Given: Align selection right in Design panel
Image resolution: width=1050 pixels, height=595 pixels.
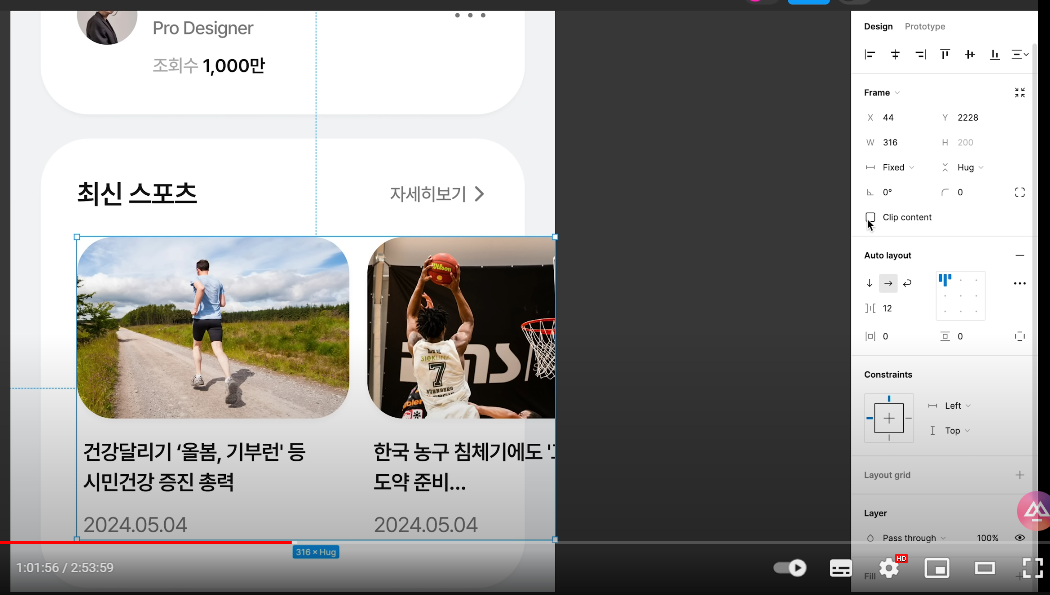Looking at the screenshot, I should pyautogui.click(x=921, y=55).
